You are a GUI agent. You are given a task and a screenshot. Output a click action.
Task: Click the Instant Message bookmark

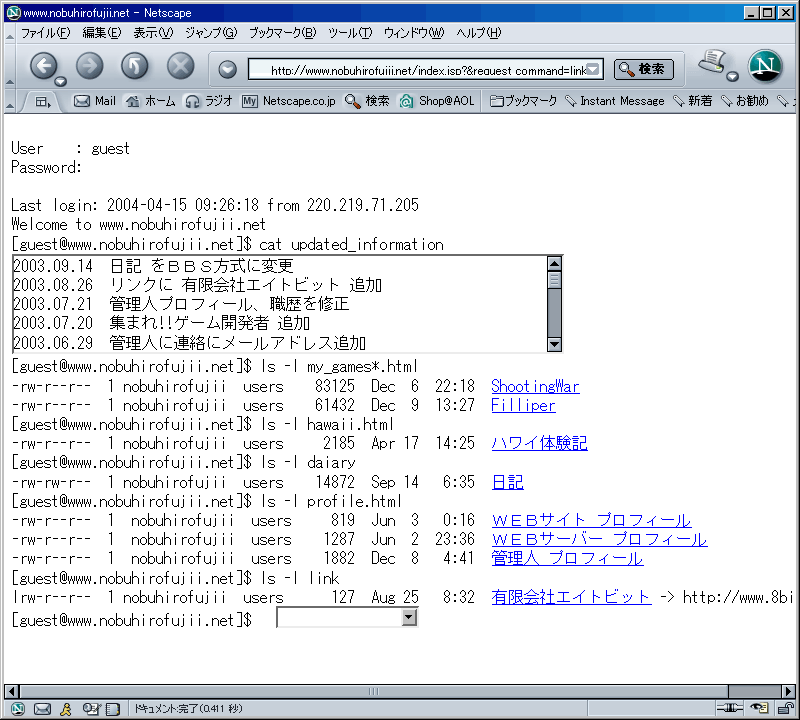click(x=615, y=101)
